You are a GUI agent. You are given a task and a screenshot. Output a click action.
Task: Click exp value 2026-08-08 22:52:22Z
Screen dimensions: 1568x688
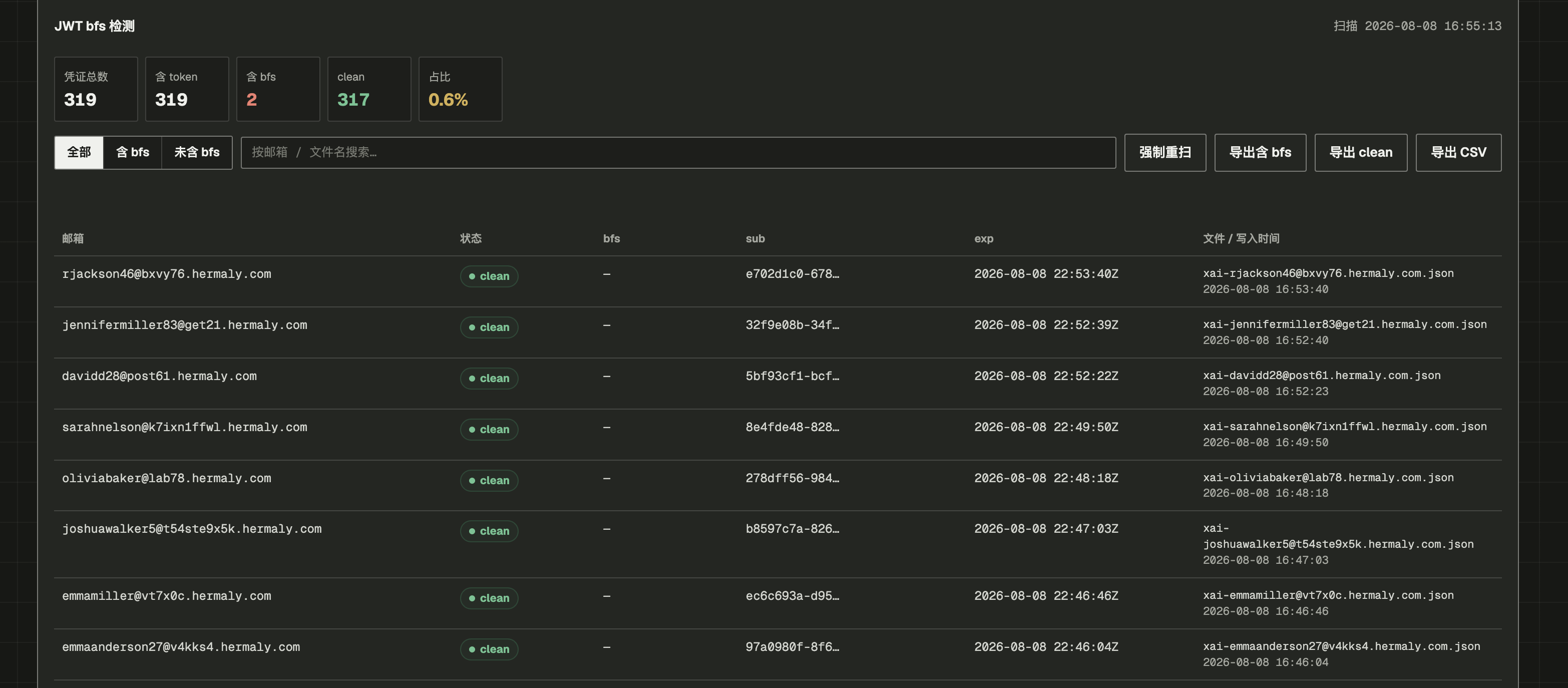tap(1046, 376)
